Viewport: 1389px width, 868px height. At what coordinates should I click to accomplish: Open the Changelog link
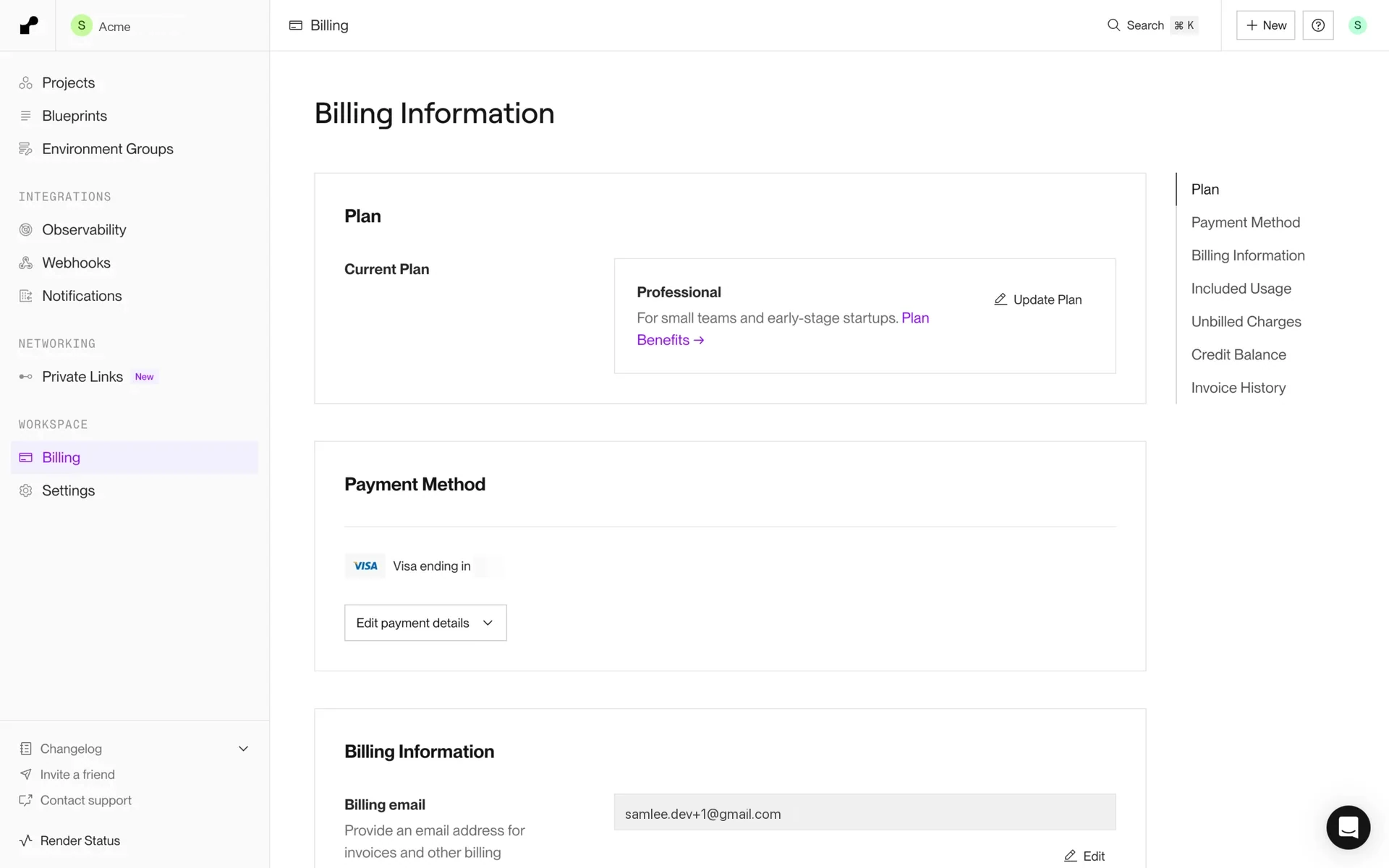(71, 749)
